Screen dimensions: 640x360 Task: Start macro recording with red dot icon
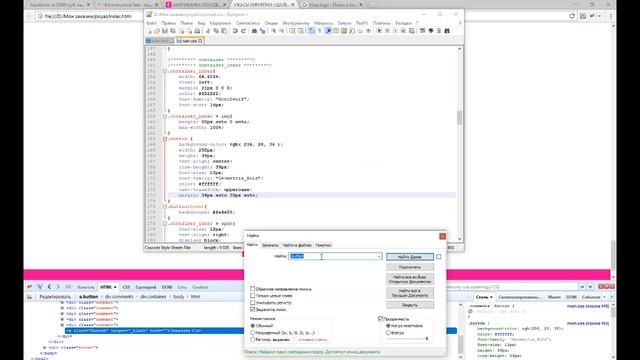click(379, 31)
